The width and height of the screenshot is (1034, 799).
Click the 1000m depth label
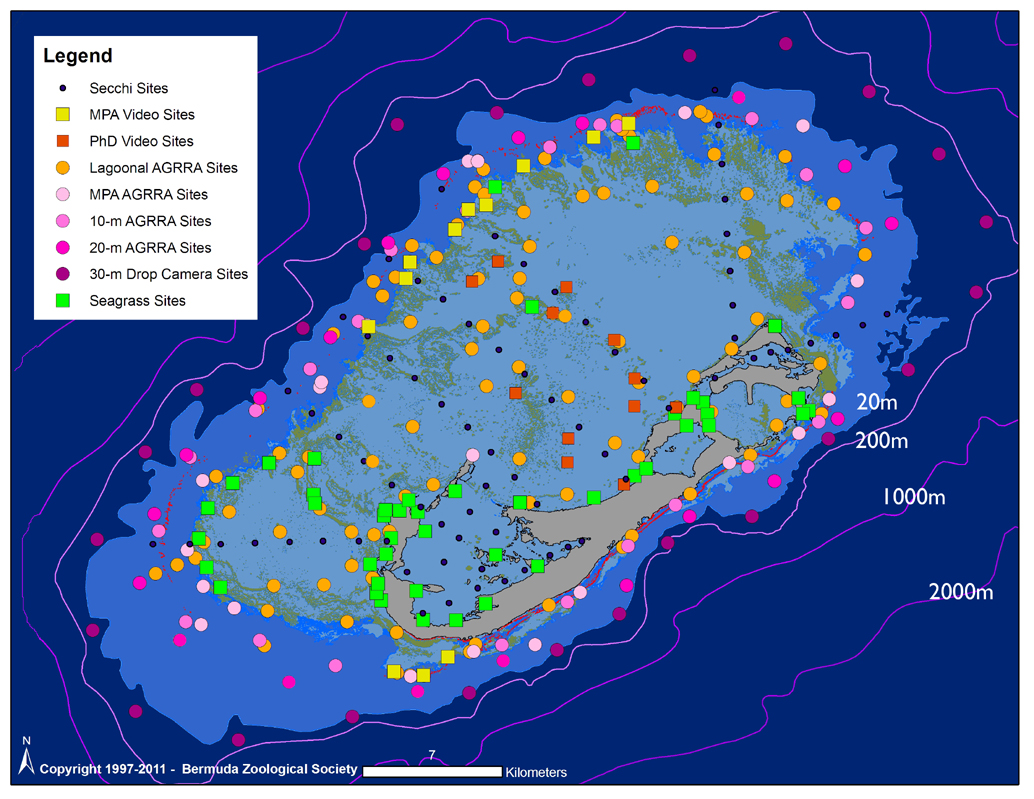point(913,496)
